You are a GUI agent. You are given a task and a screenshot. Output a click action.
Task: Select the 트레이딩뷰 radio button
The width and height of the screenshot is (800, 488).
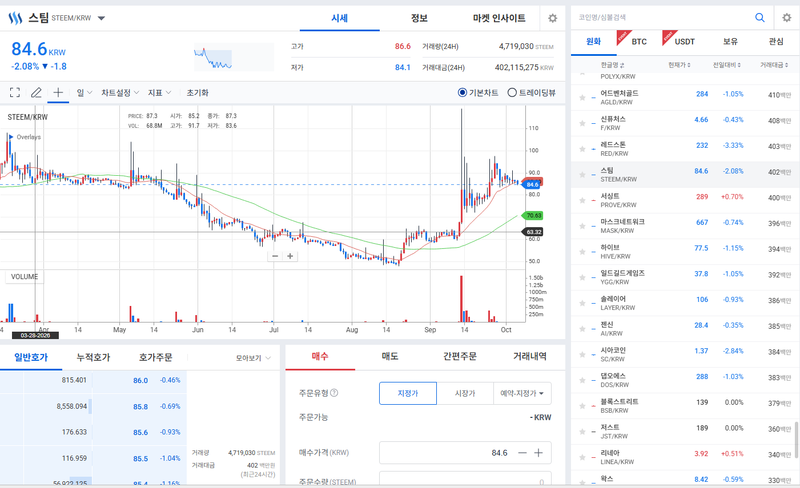512,92
